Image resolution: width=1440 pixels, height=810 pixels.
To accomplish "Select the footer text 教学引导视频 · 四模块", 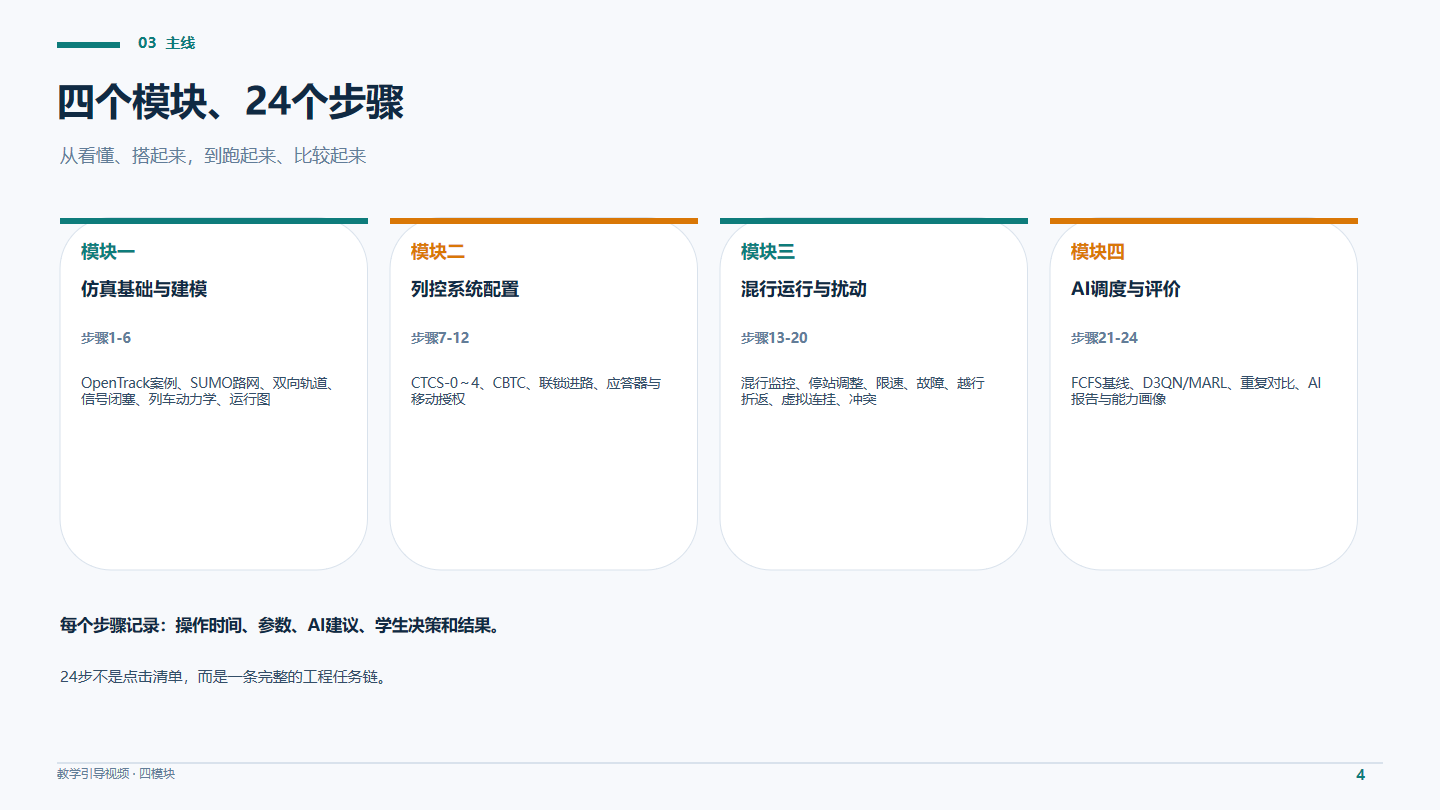I will [116, 774].
